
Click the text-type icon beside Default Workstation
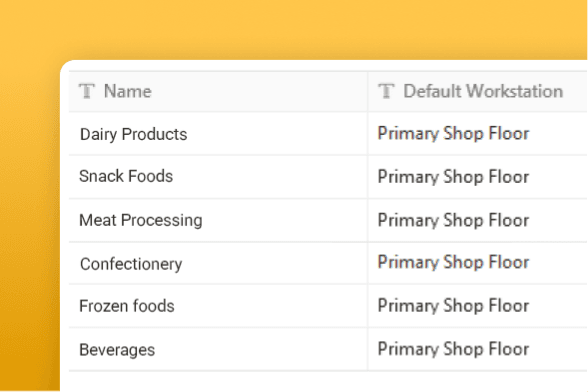386,91
